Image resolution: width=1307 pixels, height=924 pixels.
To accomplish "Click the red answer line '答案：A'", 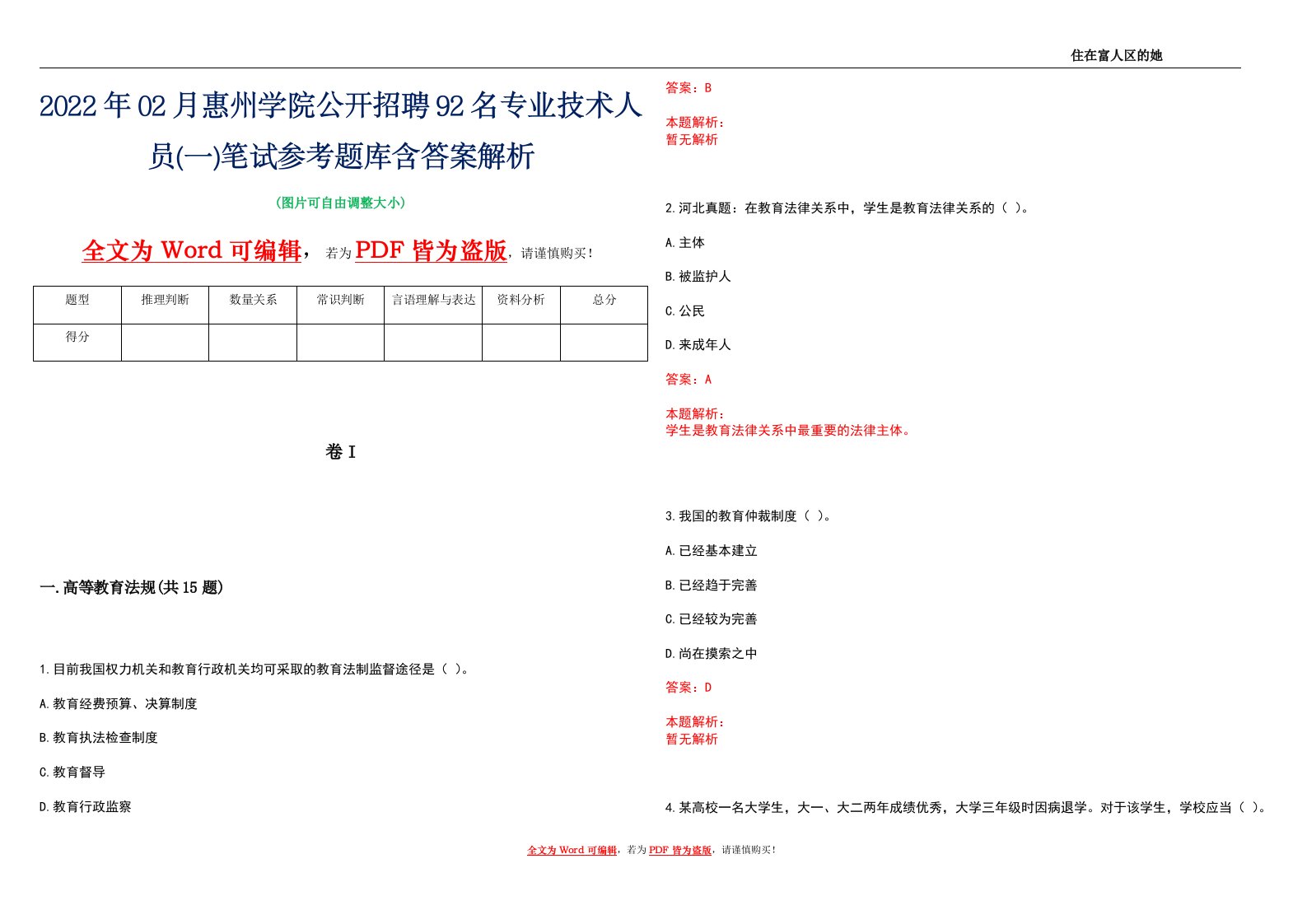I will pyautogui.click(x=689, y=380).
